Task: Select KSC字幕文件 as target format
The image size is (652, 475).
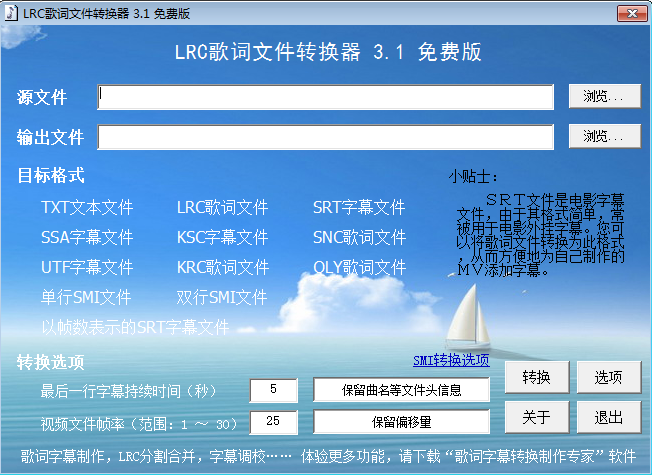Action: (x=222, y=237)
